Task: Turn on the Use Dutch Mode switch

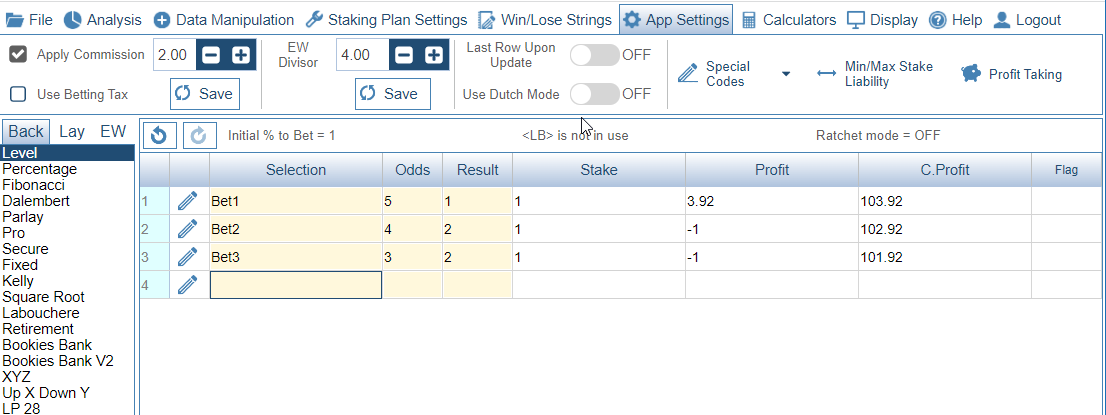Action: click(595, 94)
